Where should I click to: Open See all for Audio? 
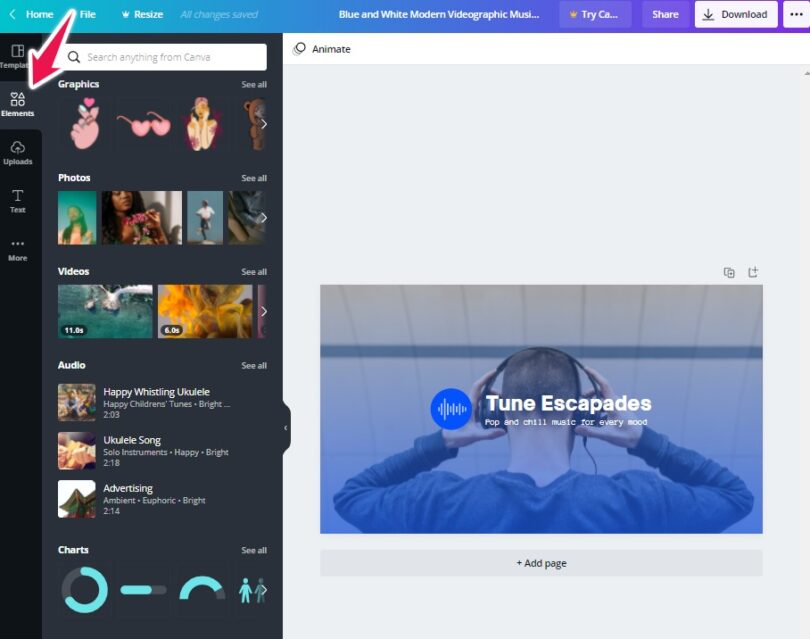tap(254, 365)
